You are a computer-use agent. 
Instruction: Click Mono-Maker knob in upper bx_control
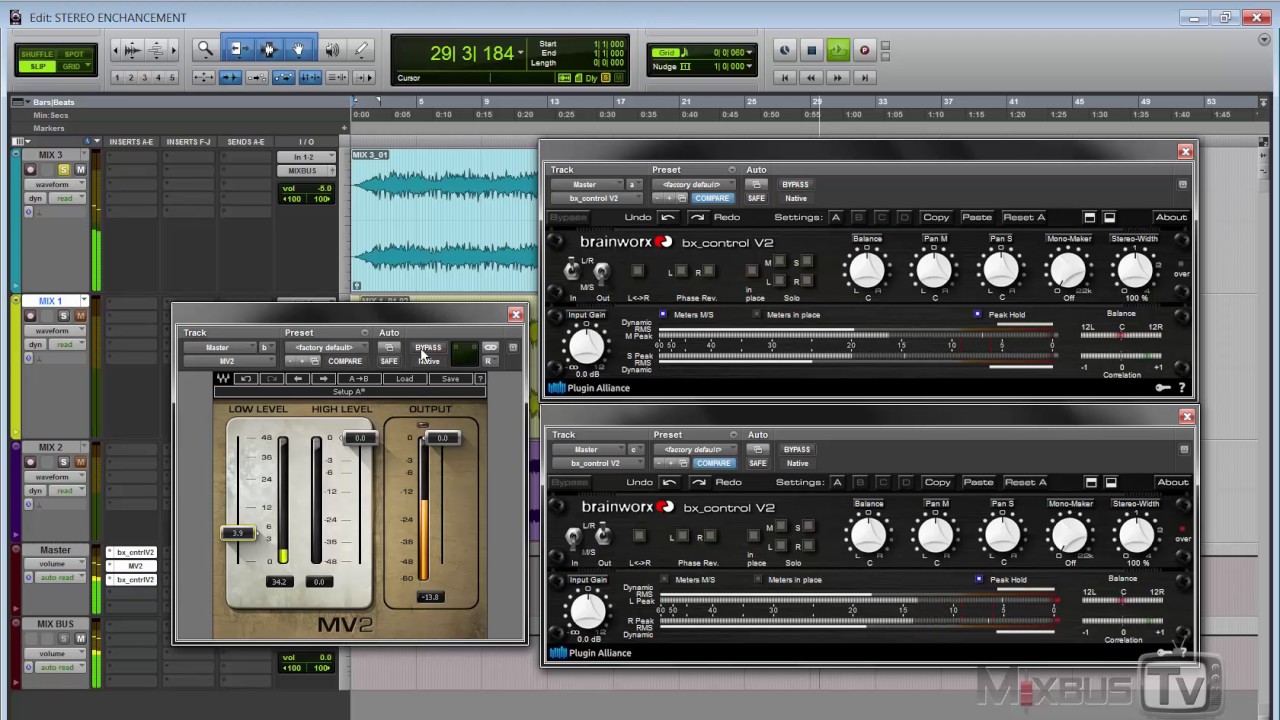click(x=1068, y=271)
